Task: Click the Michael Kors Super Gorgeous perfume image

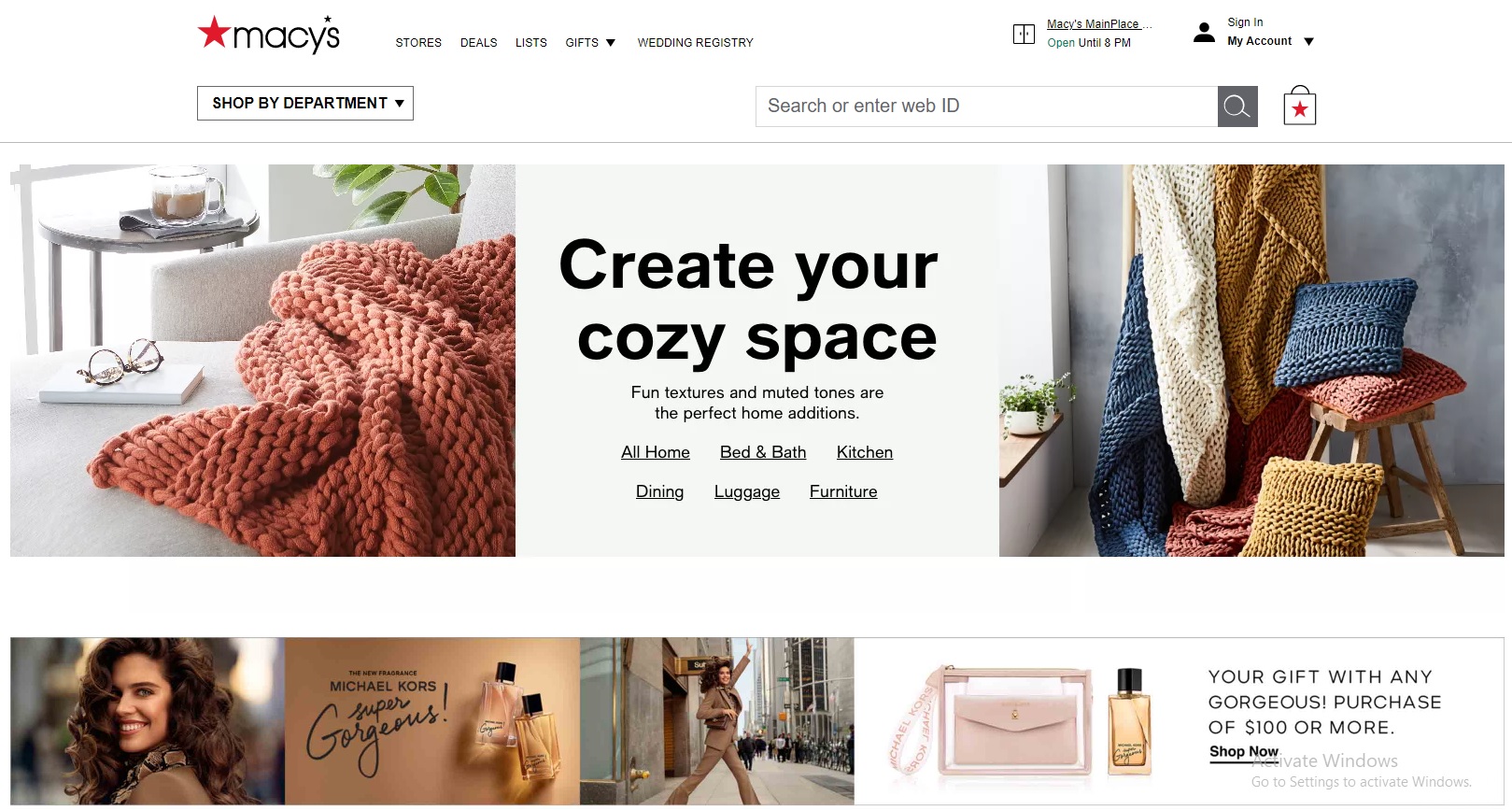Action: 432,720
